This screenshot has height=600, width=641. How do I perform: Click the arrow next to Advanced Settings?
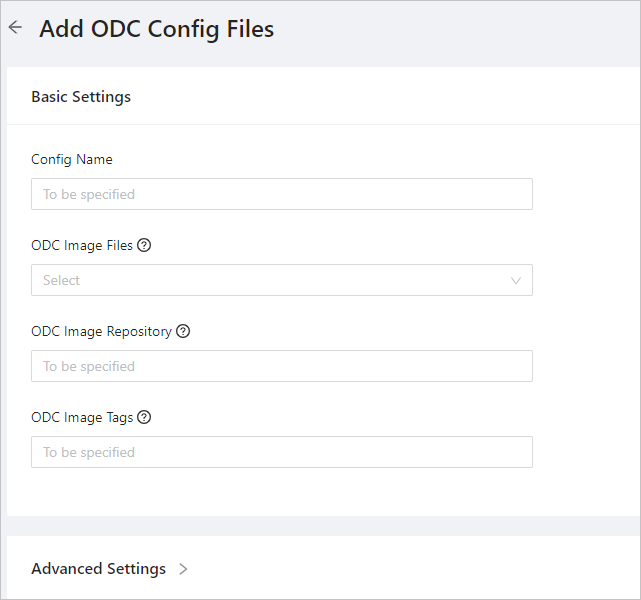(x=183, y=569)
